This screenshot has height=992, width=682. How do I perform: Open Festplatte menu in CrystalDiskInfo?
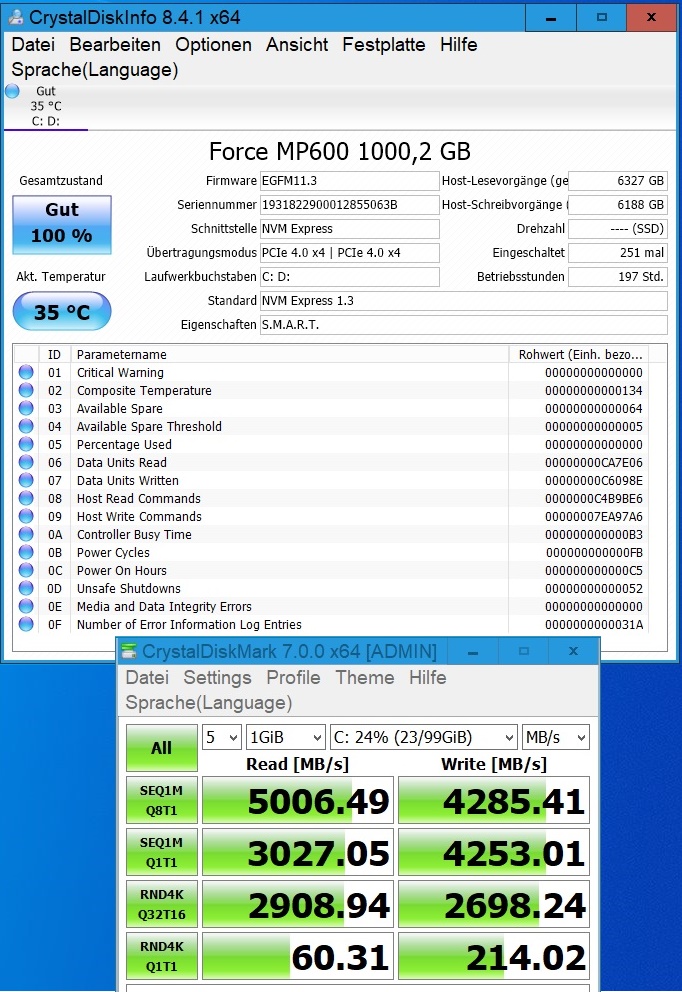(383, 45)
